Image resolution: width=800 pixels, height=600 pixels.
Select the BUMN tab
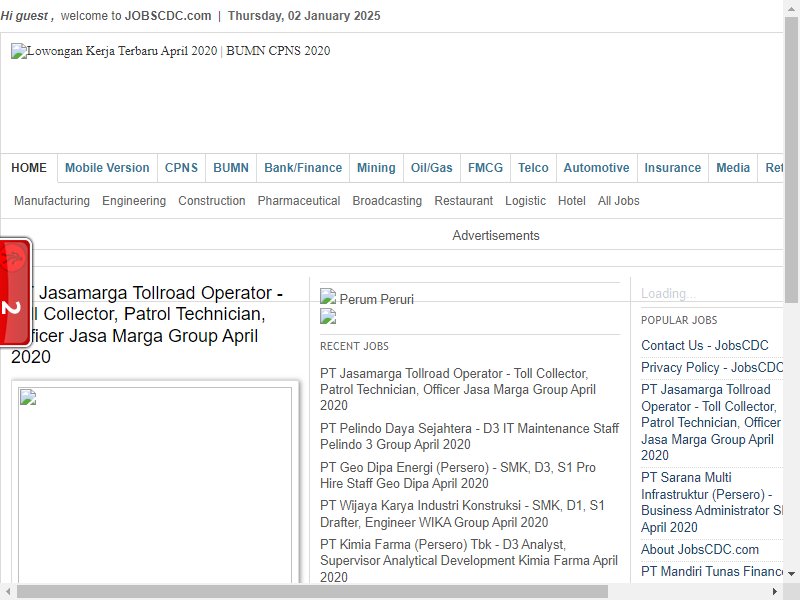pos(231,168)
